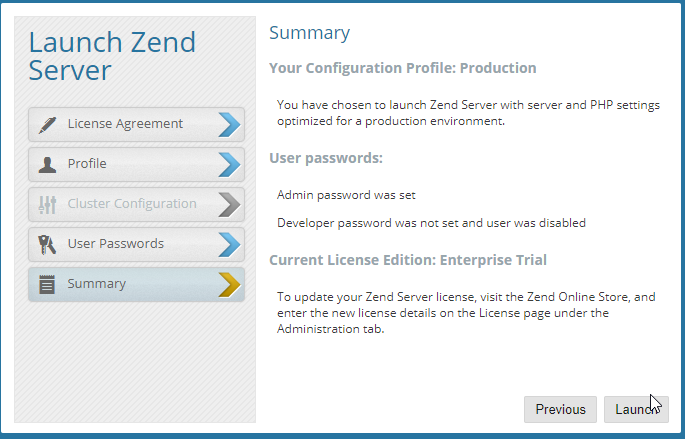Go to the License Agreement step

point(125,124)
